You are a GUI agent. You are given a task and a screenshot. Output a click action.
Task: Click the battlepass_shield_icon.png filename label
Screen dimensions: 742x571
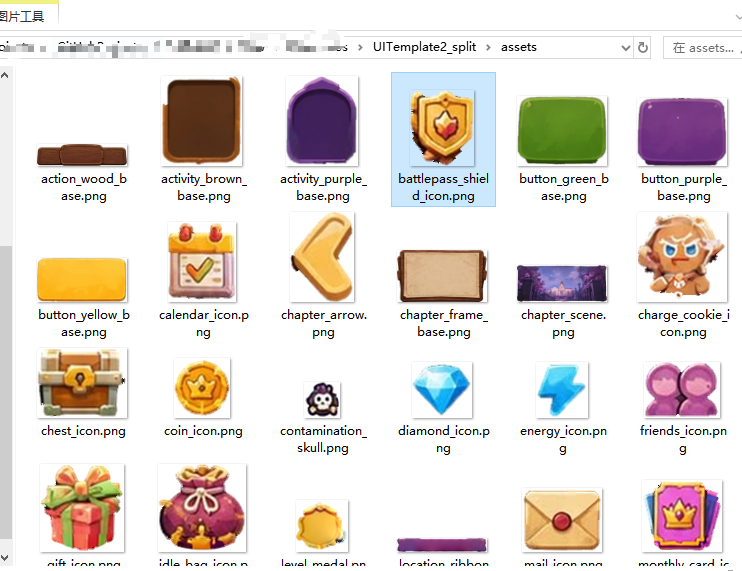point(443,187)
